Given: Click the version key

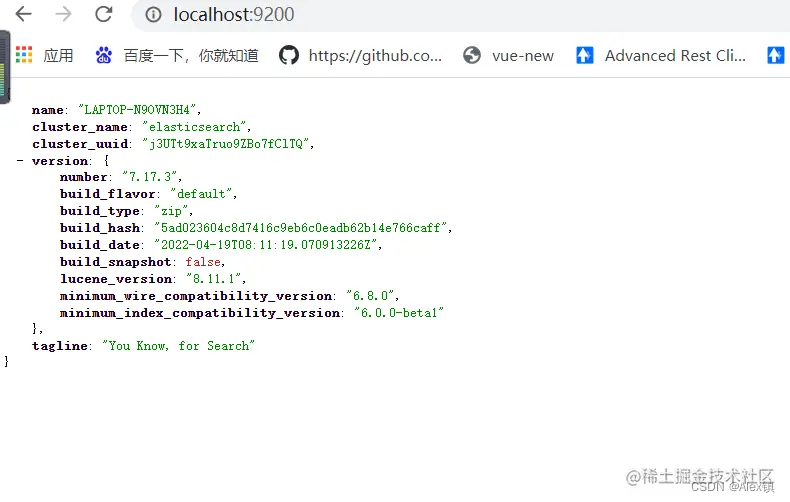Looking at the screenshot, I should (60, 161).
